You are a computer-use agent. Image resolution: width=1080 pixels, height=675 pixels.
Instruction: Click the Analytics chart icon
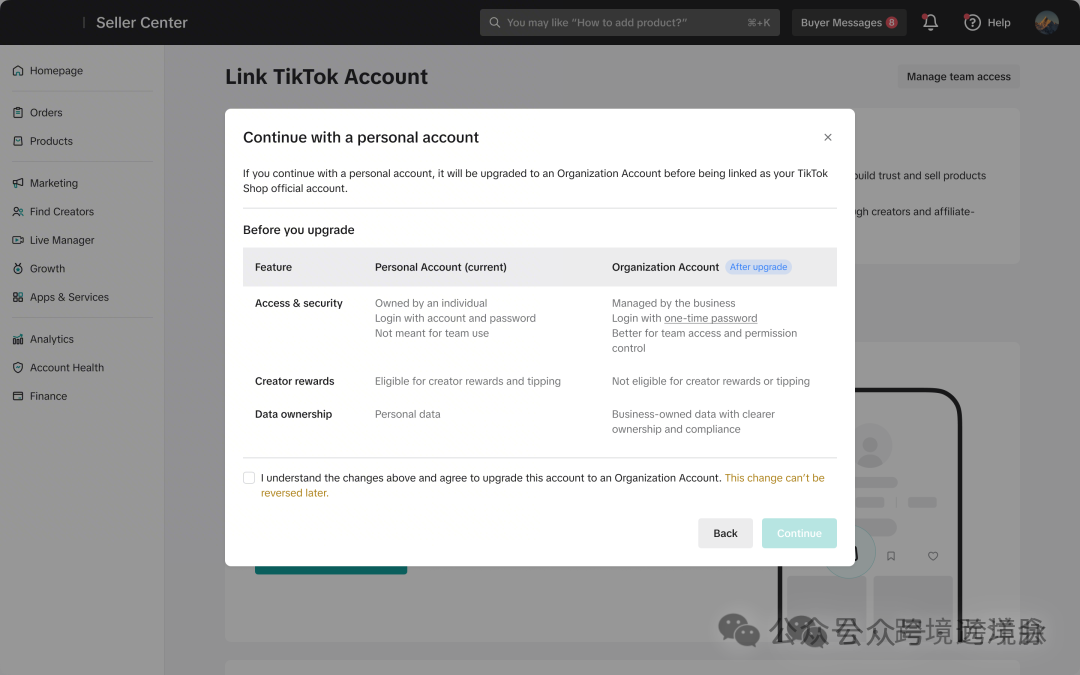pyautogui.click(x=18, y=339)
